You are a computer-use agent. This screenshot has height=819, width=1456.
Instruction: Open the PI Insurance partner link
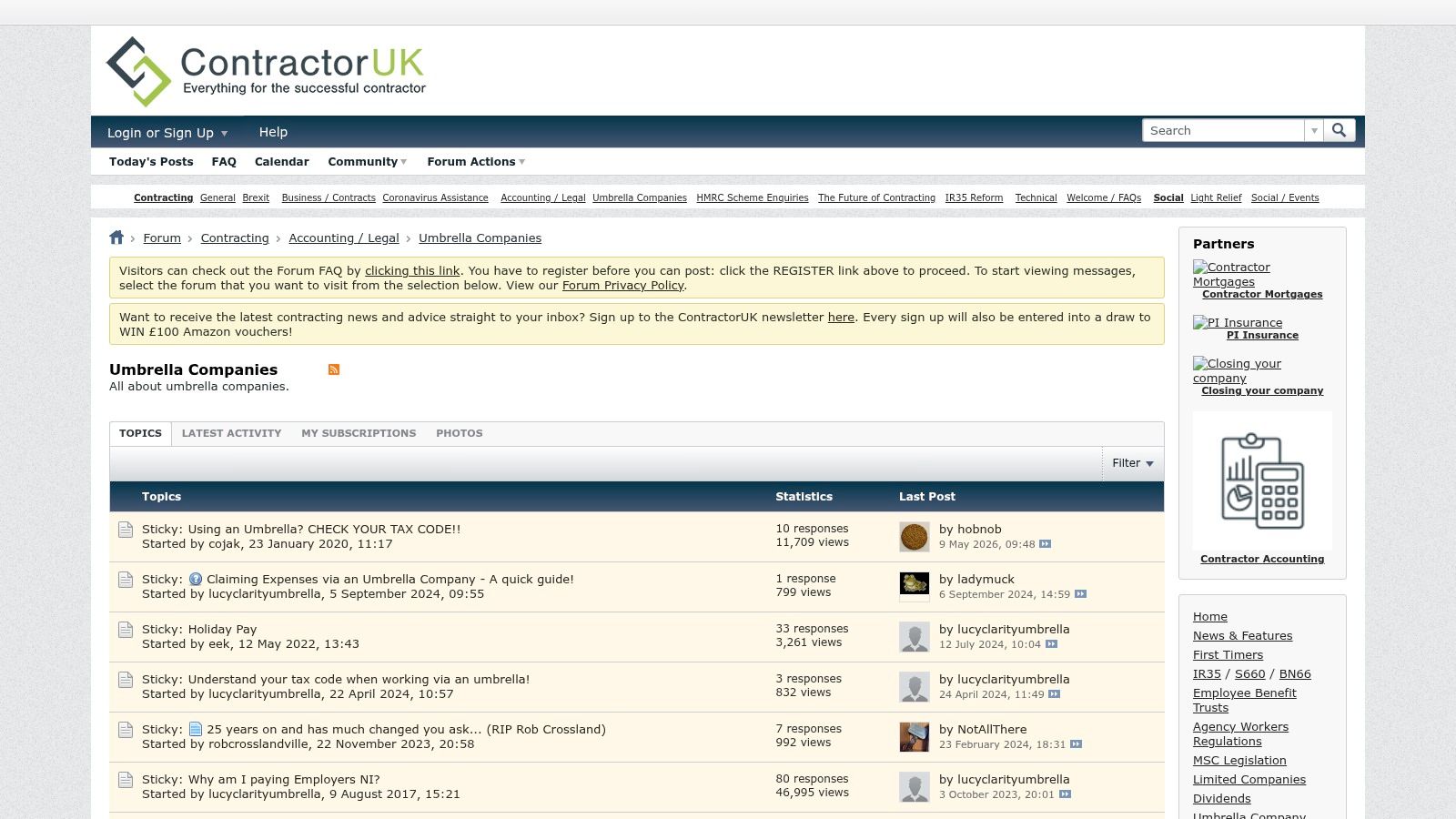pos(1262,336)
